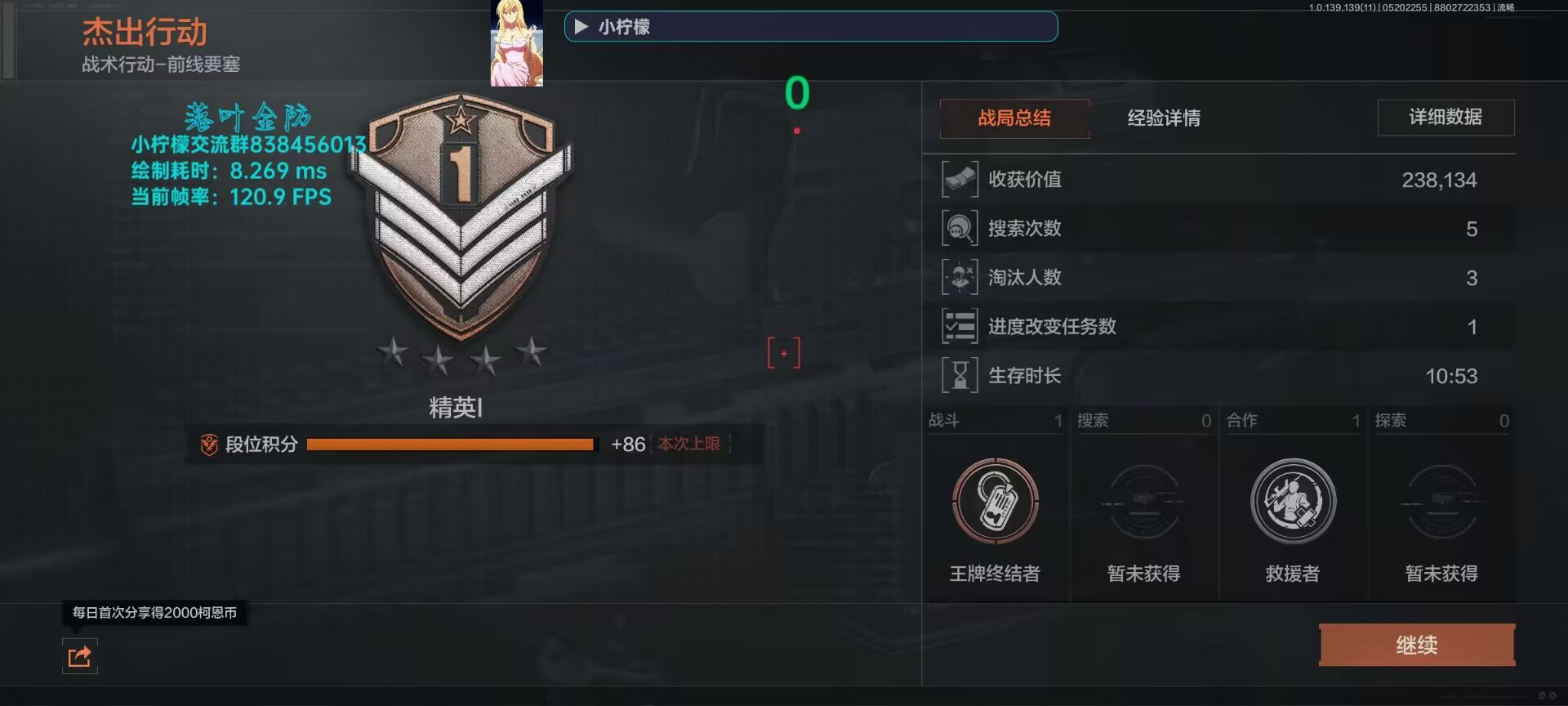Click the share icon at bottom left
This screenshot has height=706, width=1568.
80,656
